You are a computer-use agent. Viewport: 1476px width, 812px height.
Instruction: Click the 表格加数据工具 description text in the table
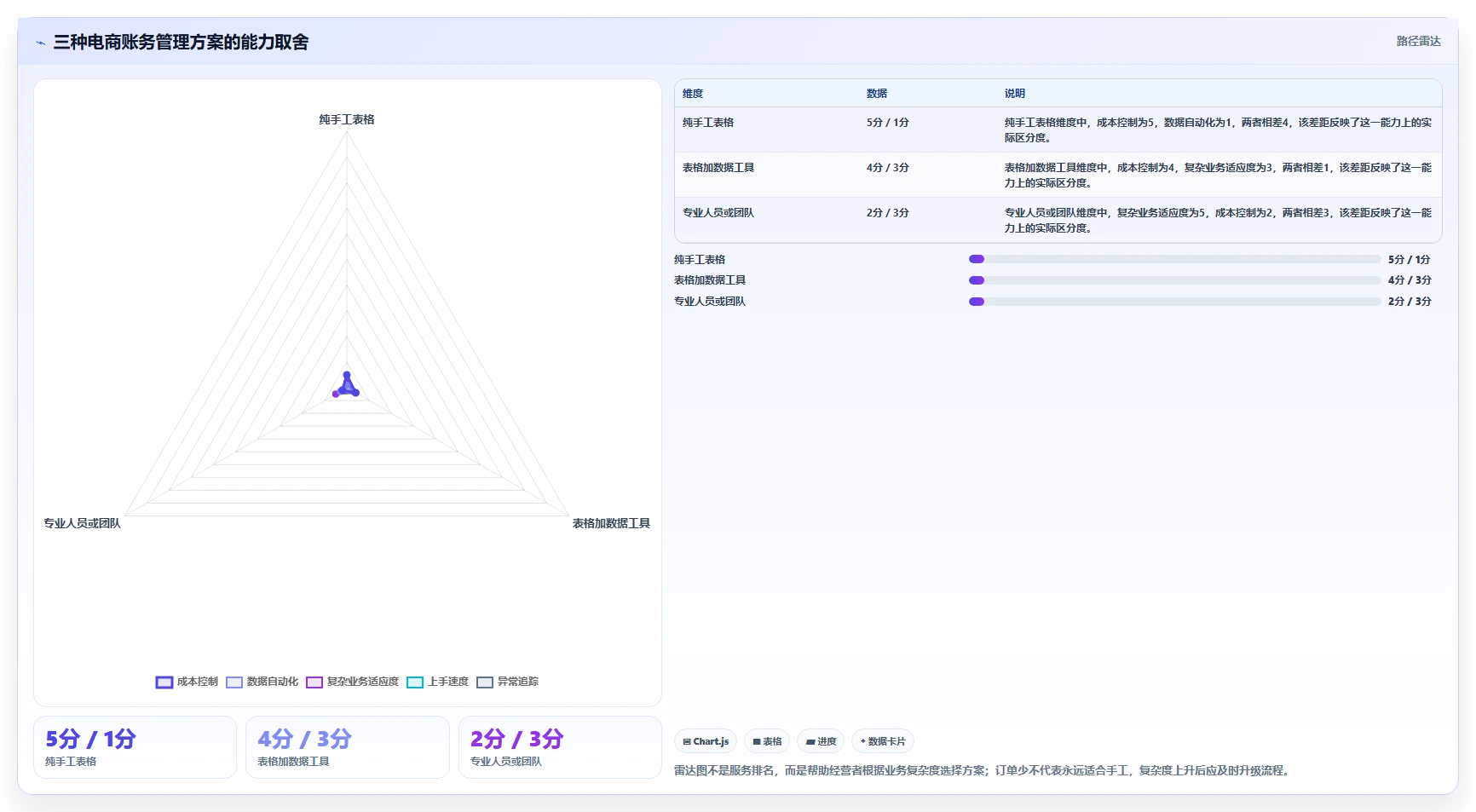point(1218,176)
